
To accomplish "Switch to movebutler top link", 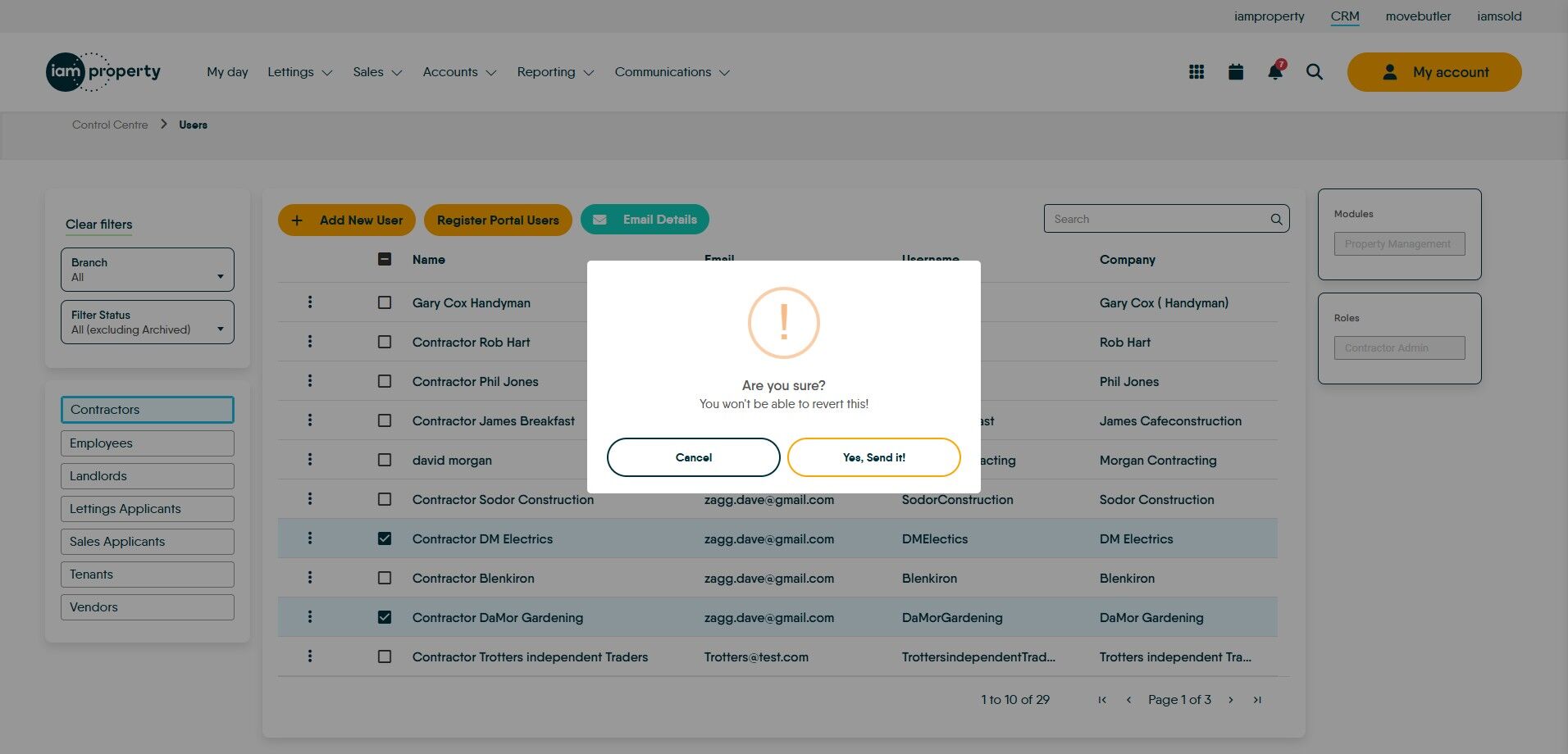I will coord(1419,16).
